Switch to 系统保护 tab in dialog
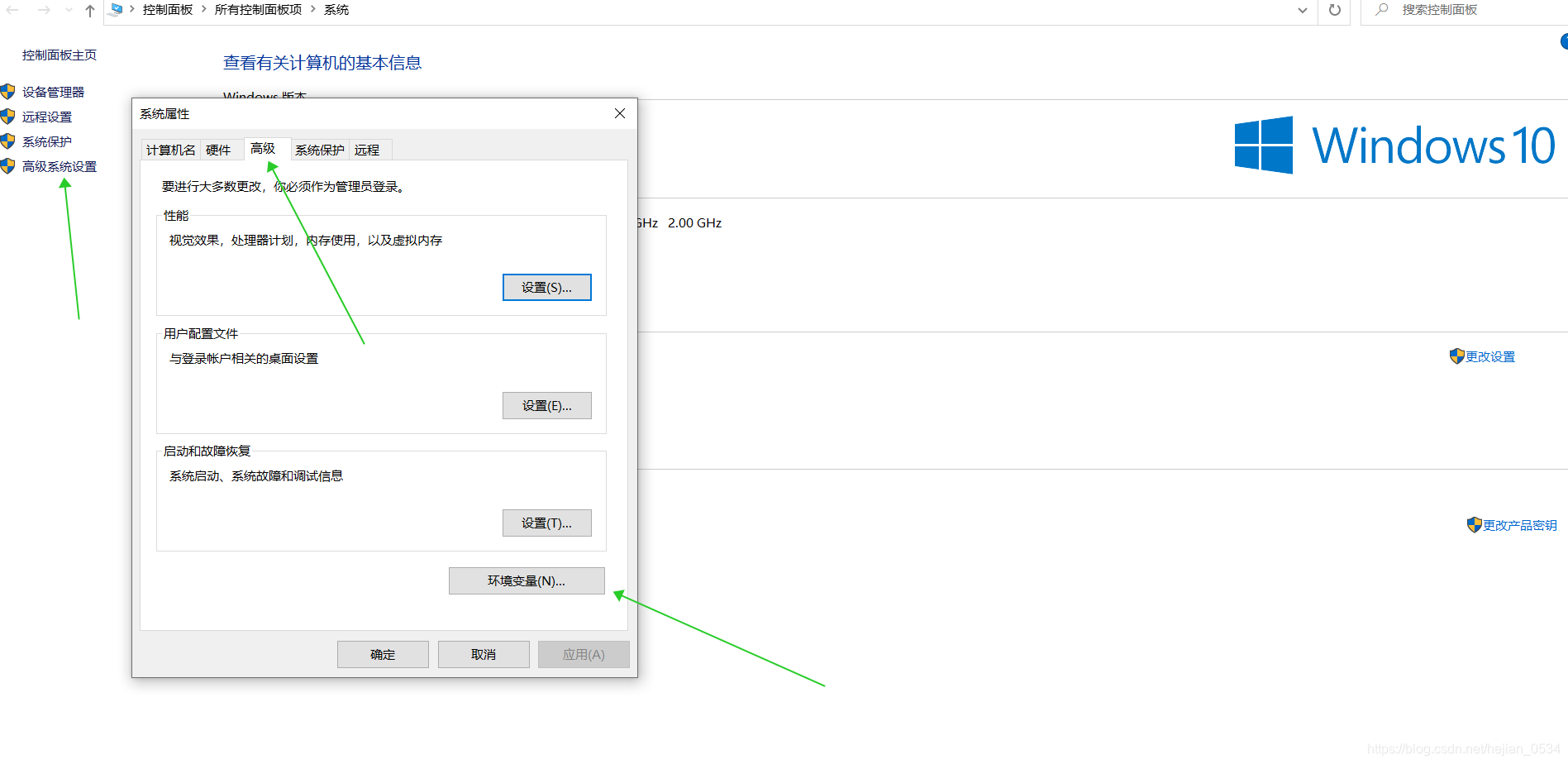This screenshot has height=764, width=1568. (320, 150)
